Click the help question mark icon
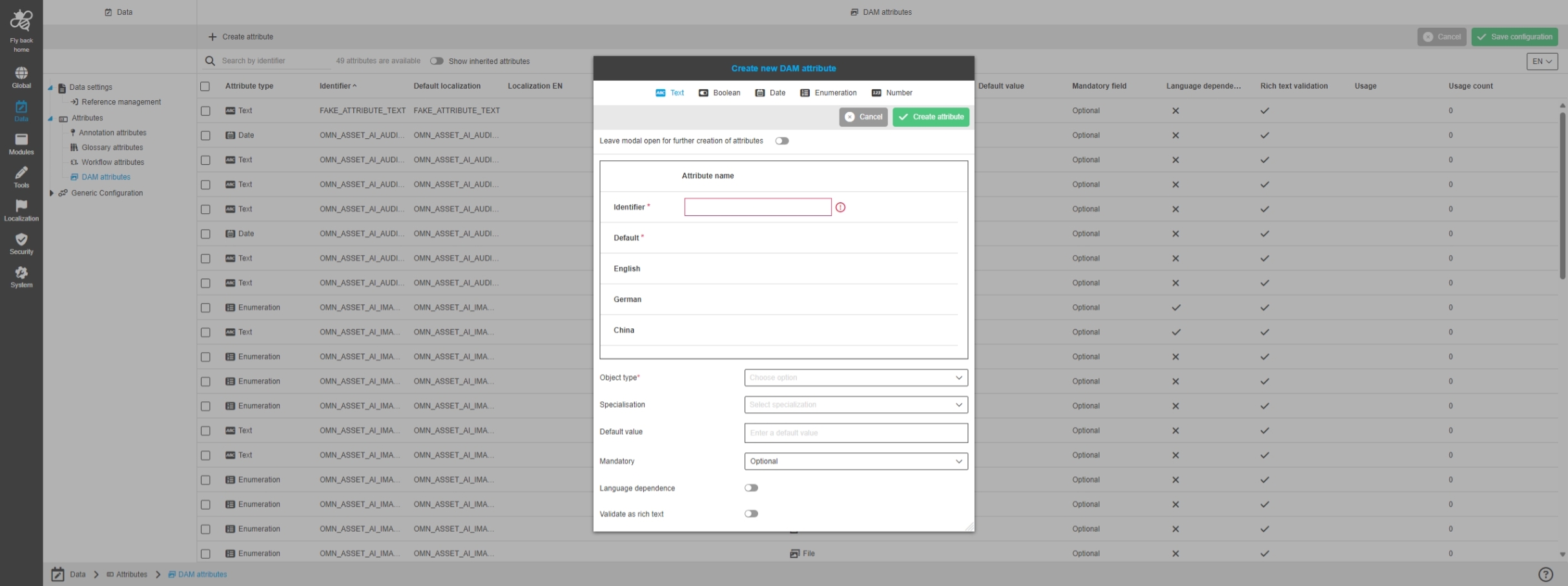The image size is (1568, 586). click(x=1545, y=574)
